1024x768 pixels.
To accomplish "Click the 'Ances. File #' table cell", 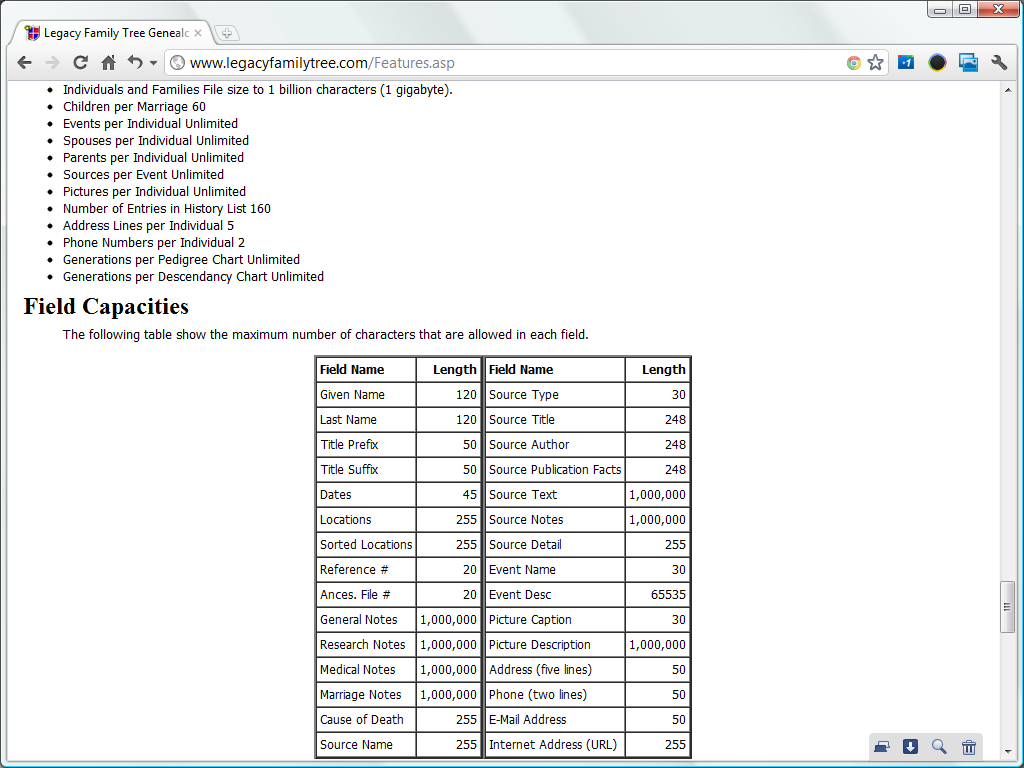I will click(366, 594).
